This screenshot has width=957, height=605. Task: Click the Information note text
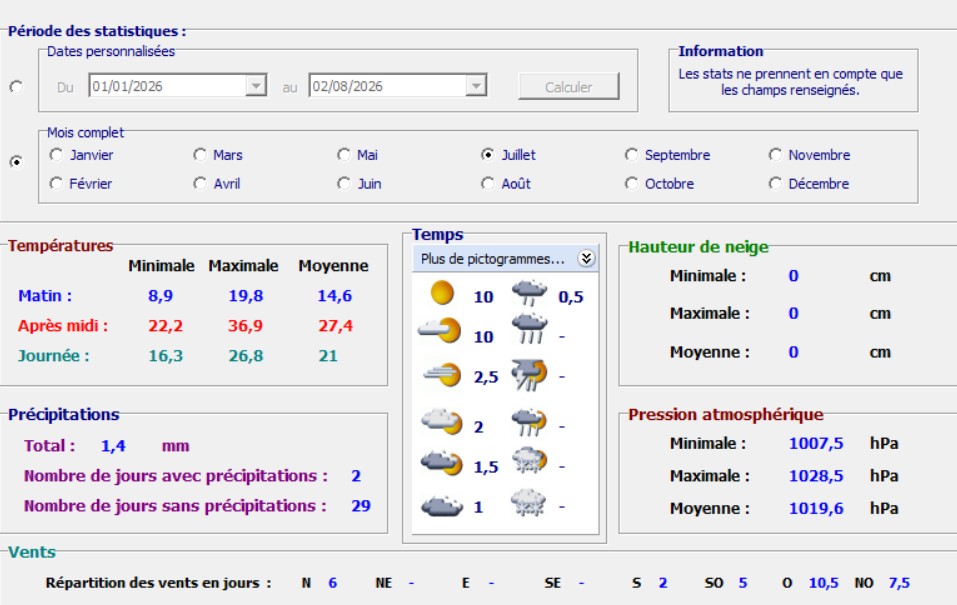pos(790,82)
